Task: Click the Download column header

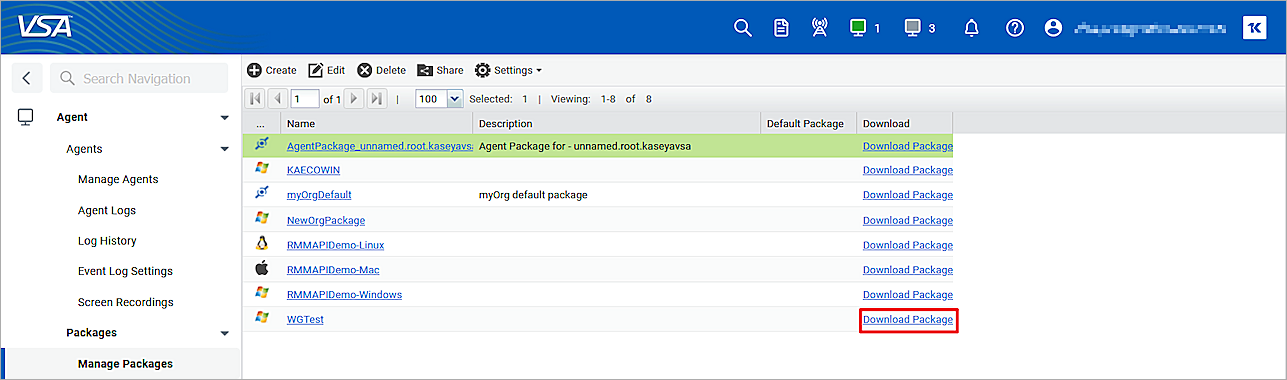Action: (904, 123)
